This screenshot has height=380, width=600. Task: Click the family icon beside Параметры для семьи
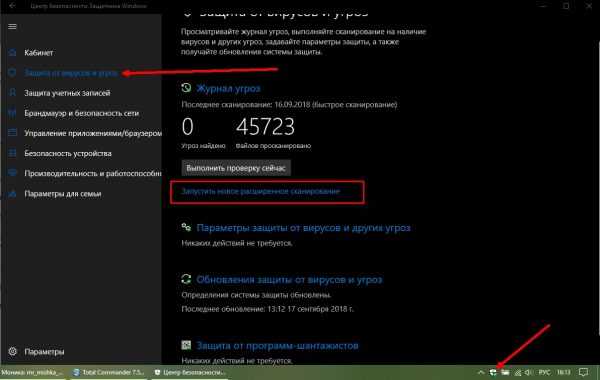[x=12, y=193]
